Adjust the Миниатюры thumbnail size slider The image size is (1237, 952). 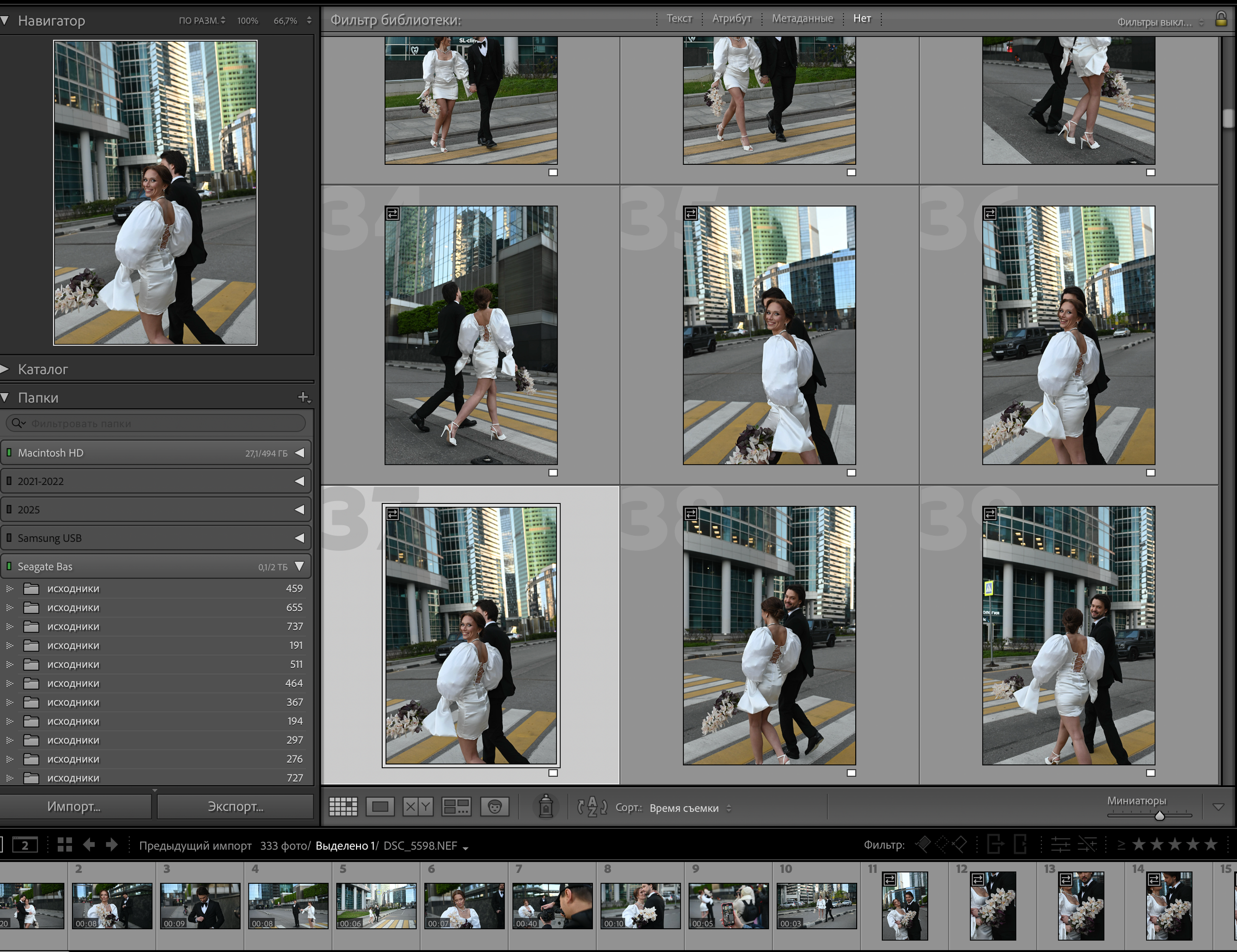coord(1159,816)
